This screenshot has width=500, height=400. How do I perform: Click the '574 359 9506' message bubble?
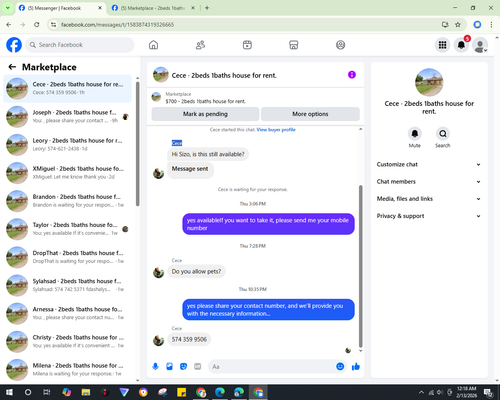pos(189,339)
